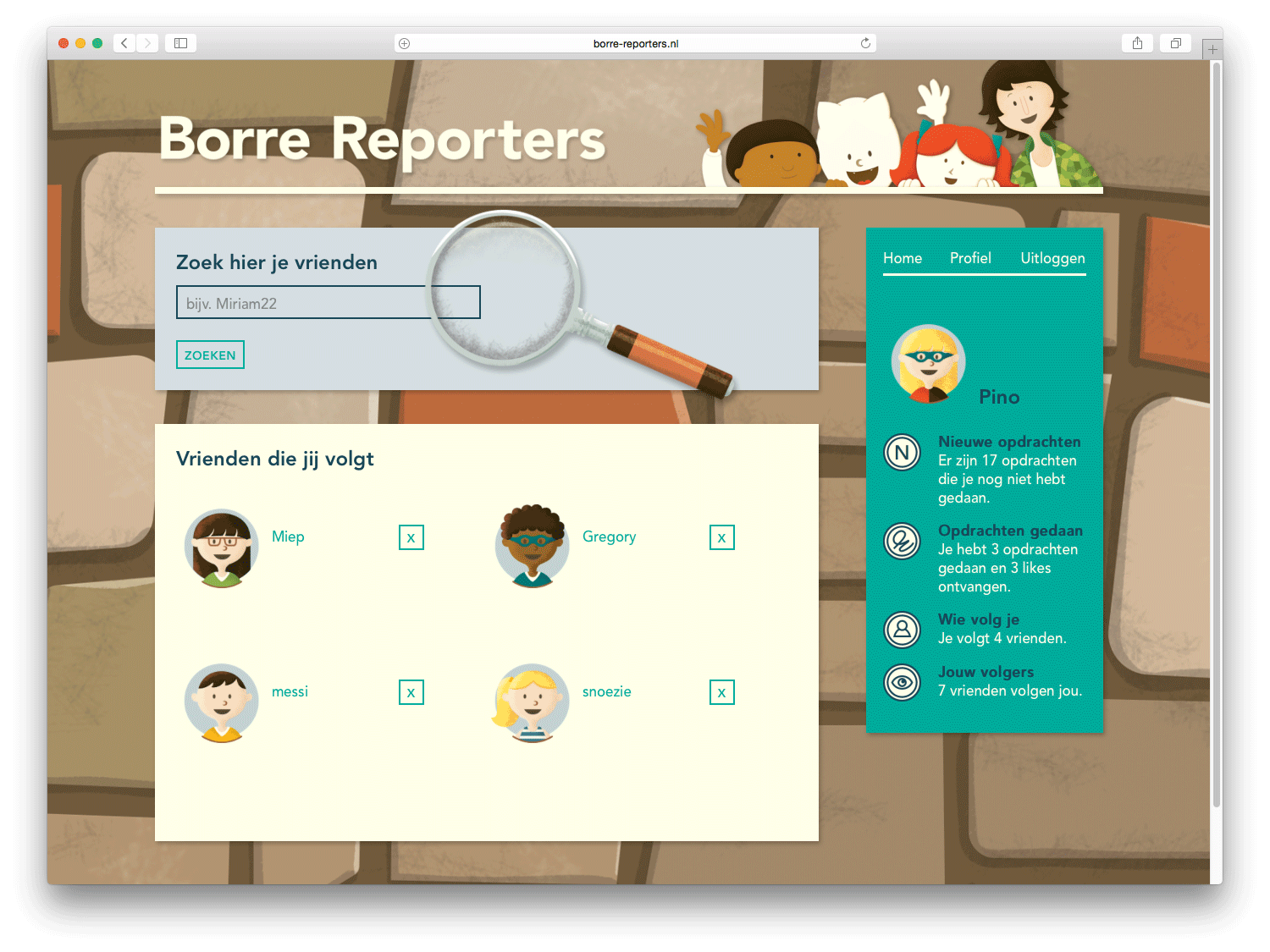
Task: Click the Safari back arrow button
Action: coord(124,43)
